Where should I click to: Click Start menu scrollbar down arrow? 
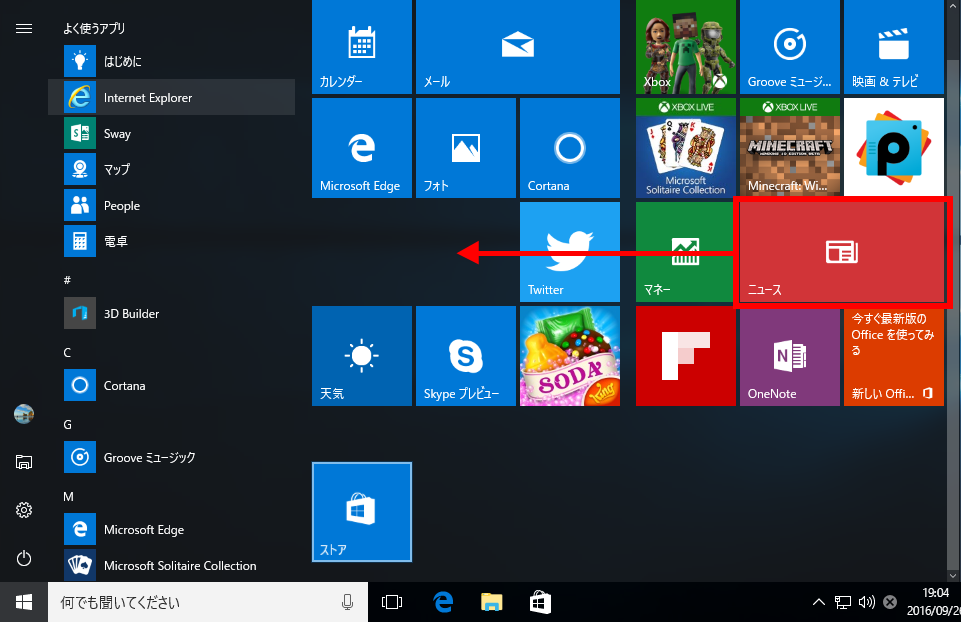click(952, 575)
